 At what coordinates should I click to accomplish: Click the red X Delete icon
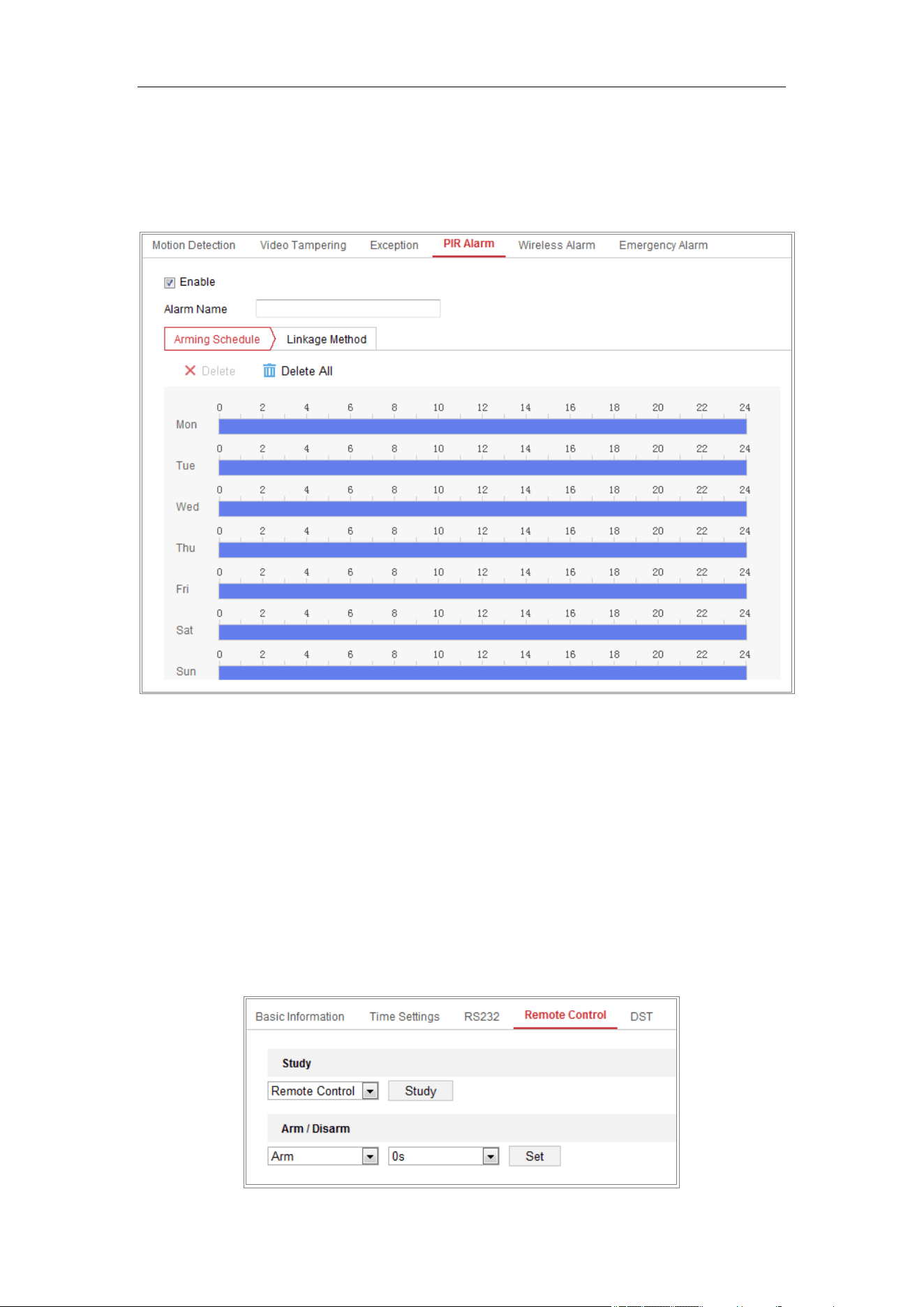190,371
